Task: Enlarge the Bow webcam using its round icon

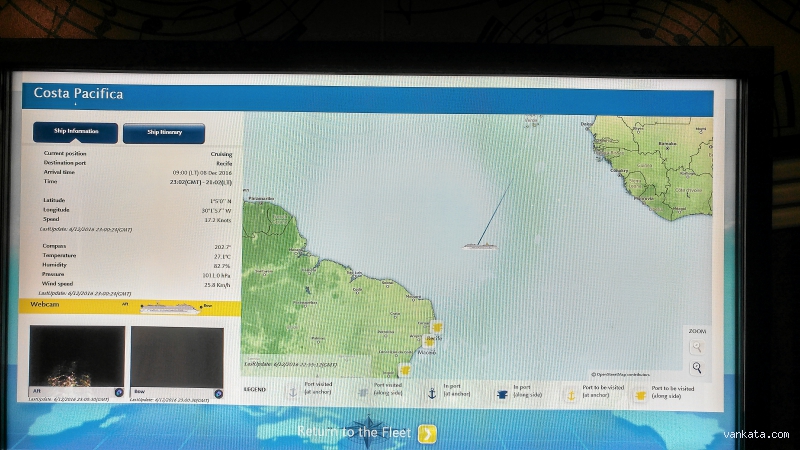Action: tap(218, 392)
